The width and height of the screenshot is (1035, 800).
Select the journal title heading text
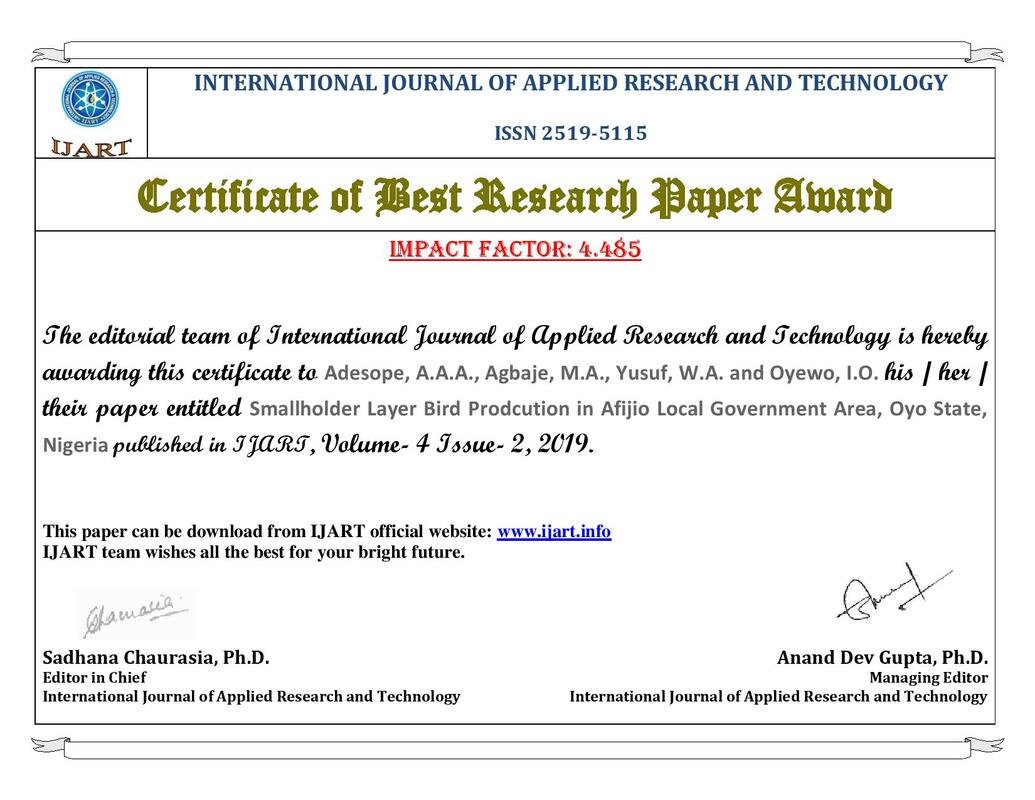pos(570,83)
